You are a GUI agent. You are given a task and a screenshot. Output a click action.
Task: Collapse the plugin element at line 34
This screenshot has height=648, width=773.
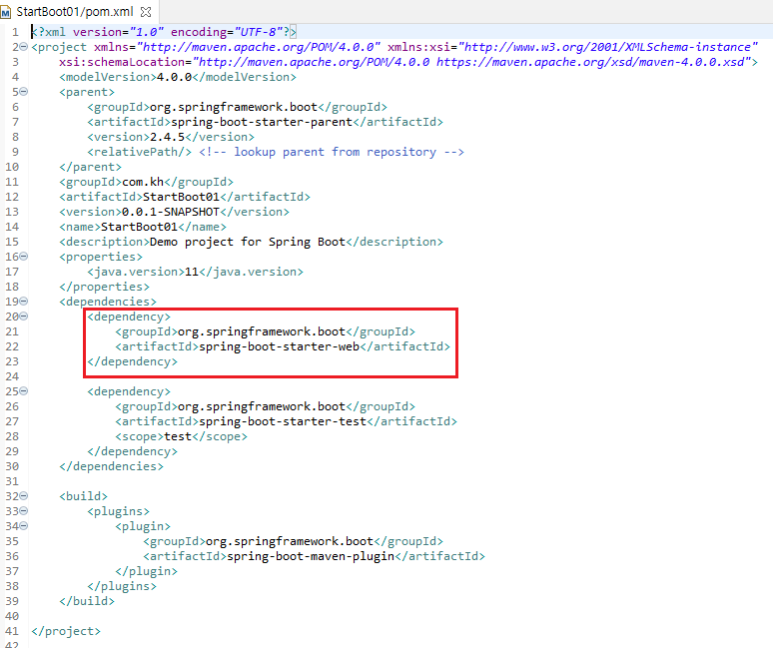click(24, 526)
